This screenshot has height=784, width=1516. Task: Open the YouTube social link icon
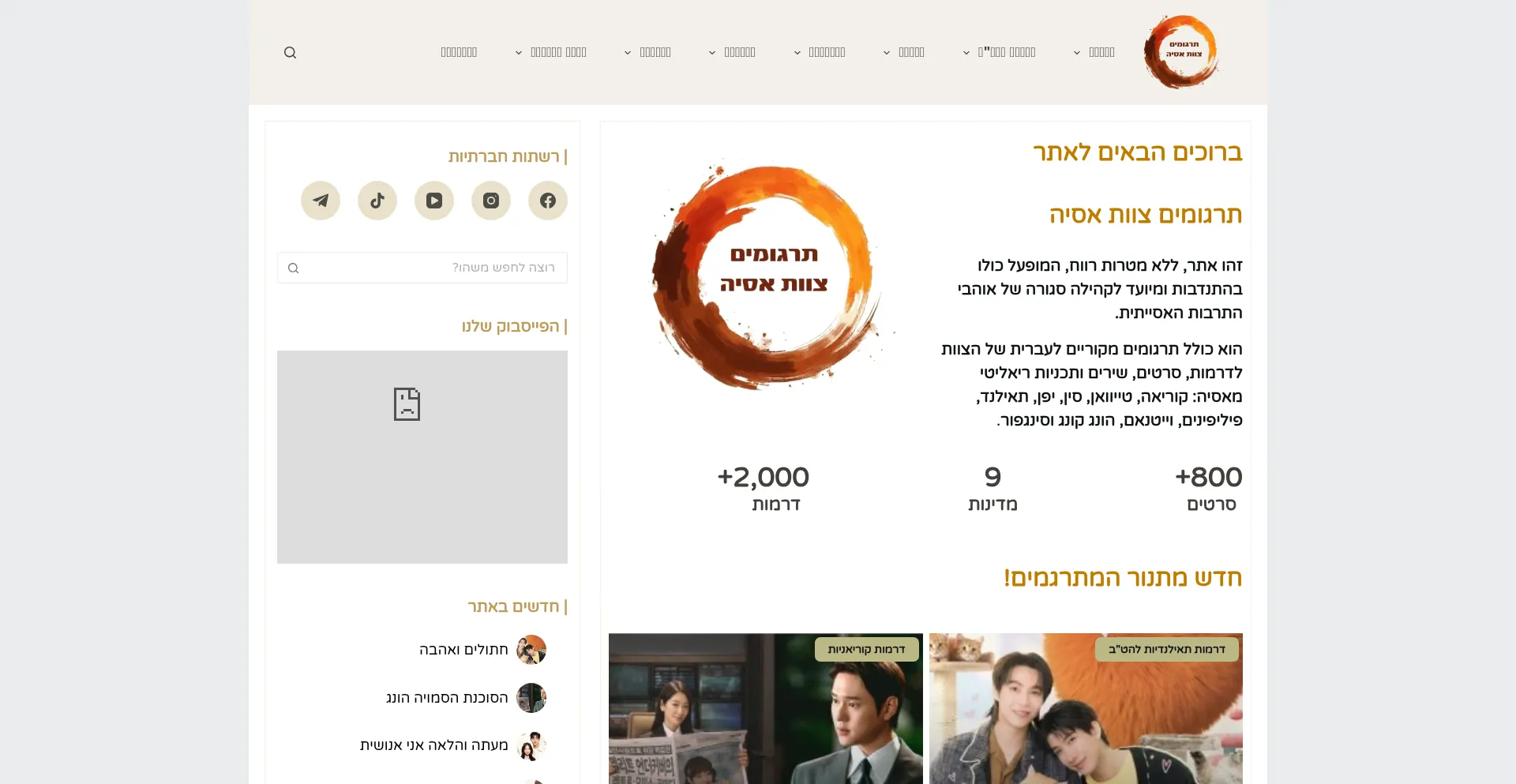tap(434, 201)
